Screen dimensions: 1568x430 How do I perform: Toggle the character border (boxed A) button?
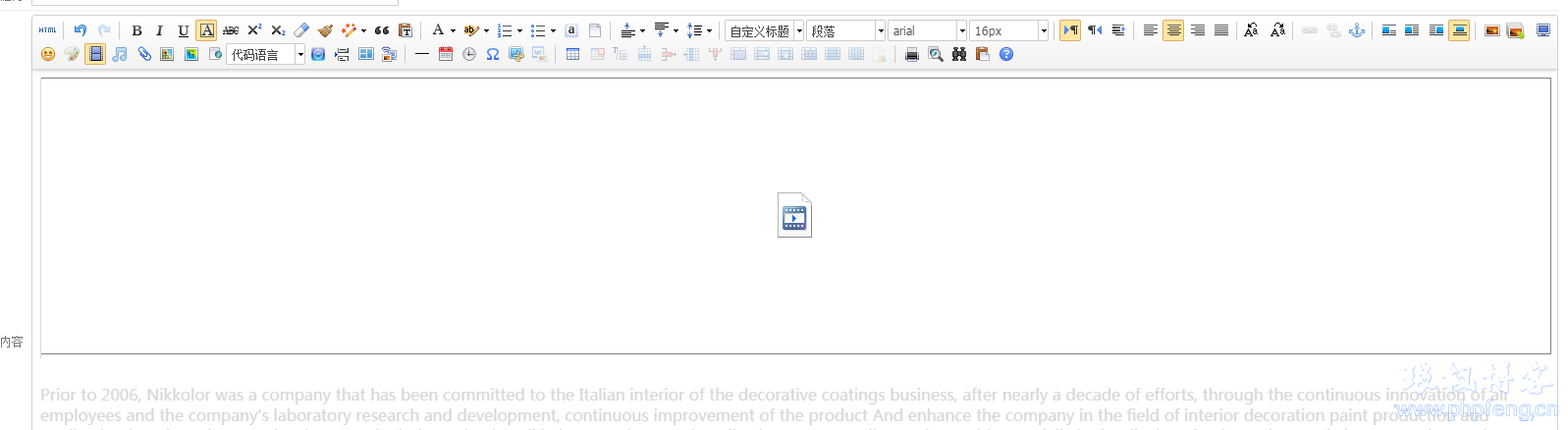click(206, 30)
